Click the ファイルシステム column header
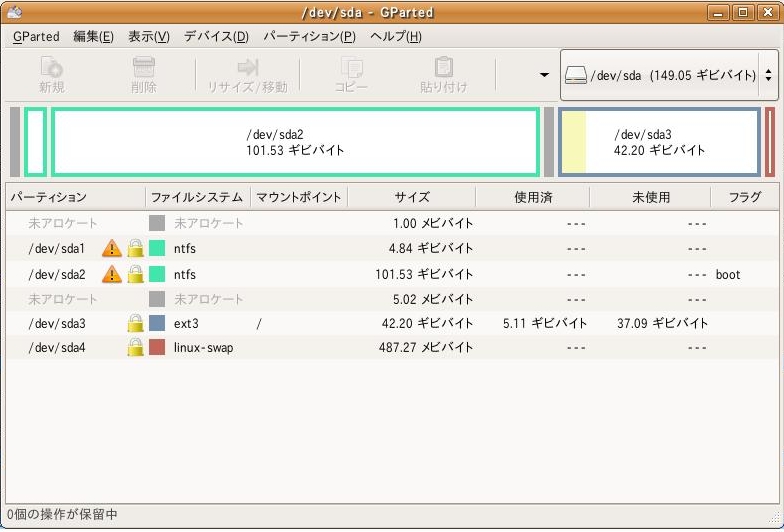 (198, 197)
